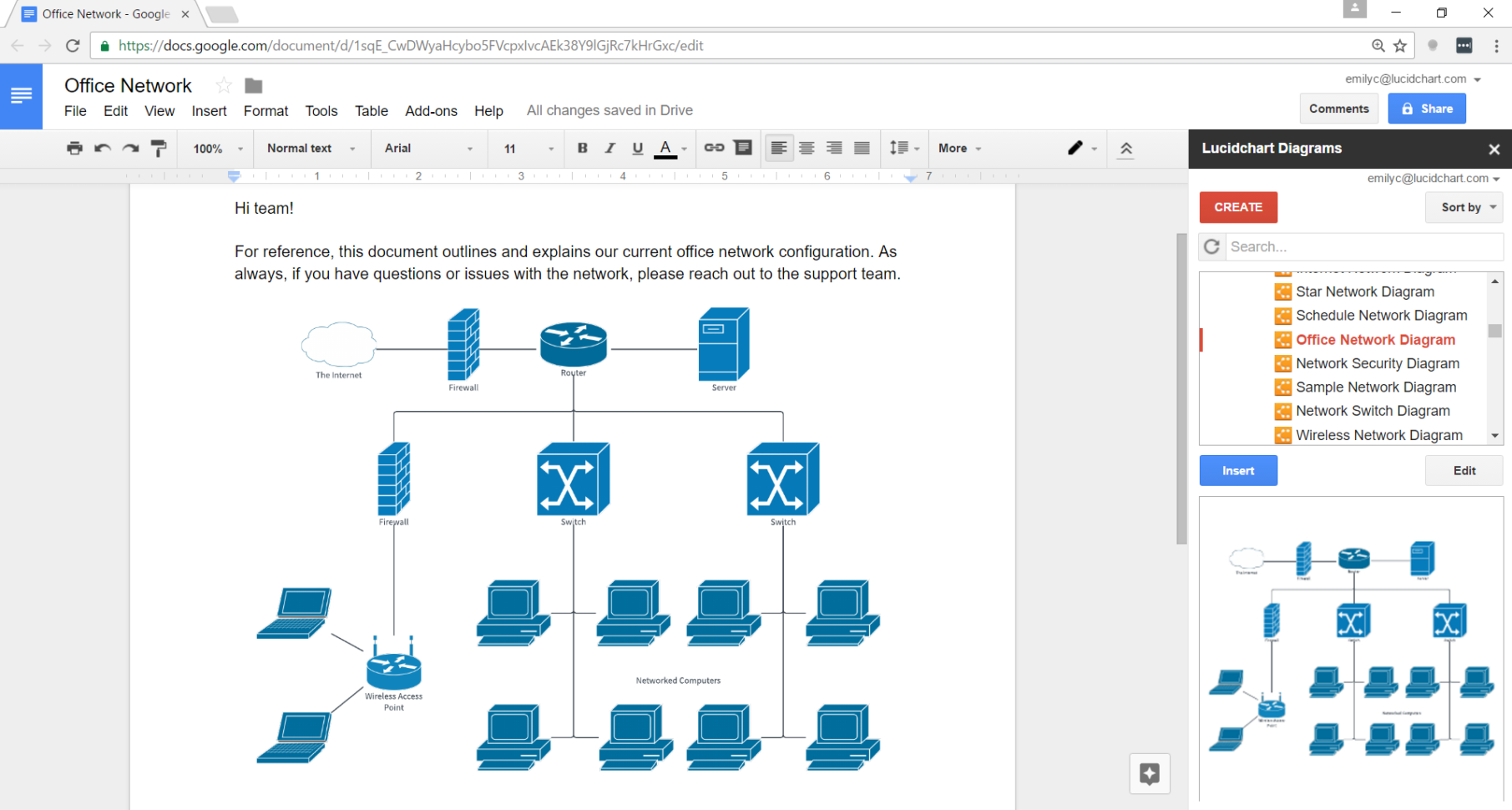Open the text color picker
This screenshot has width=1512, height=810.
pos(665,148)
